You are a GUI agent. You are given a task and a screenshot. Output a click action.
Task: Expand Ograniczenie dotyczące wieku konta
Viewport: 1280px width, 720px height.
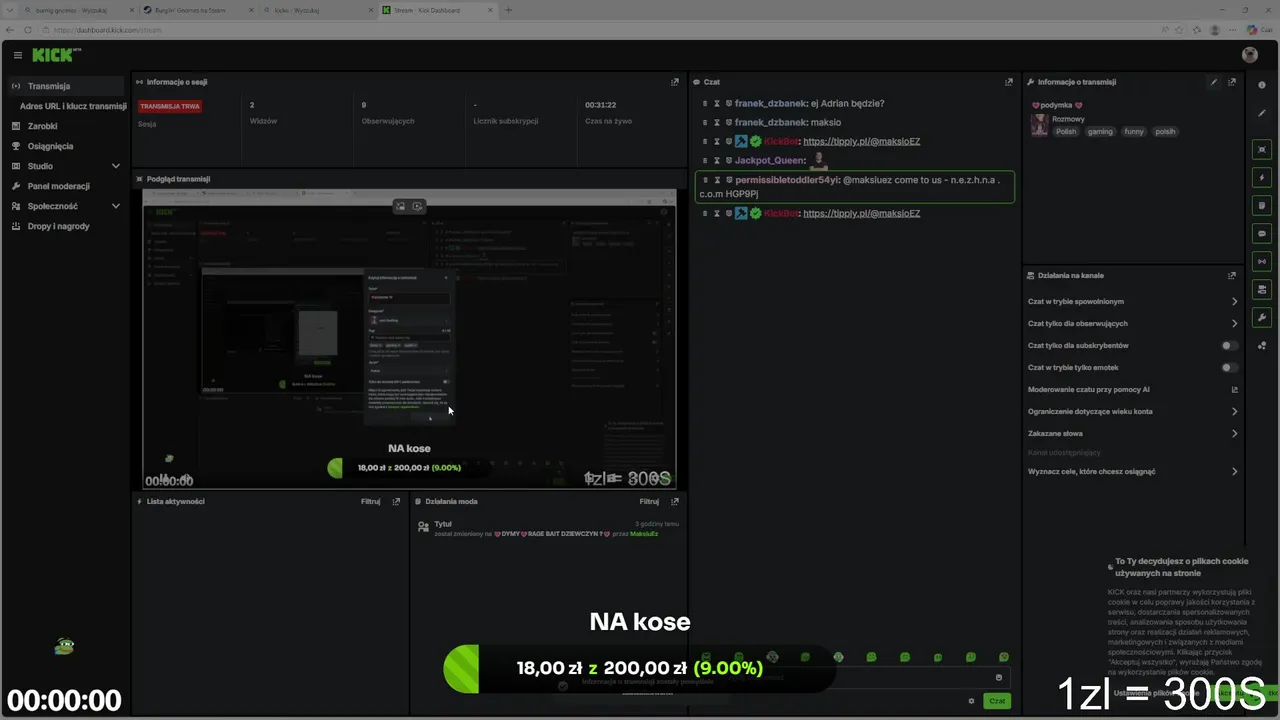click(1133, 411)
